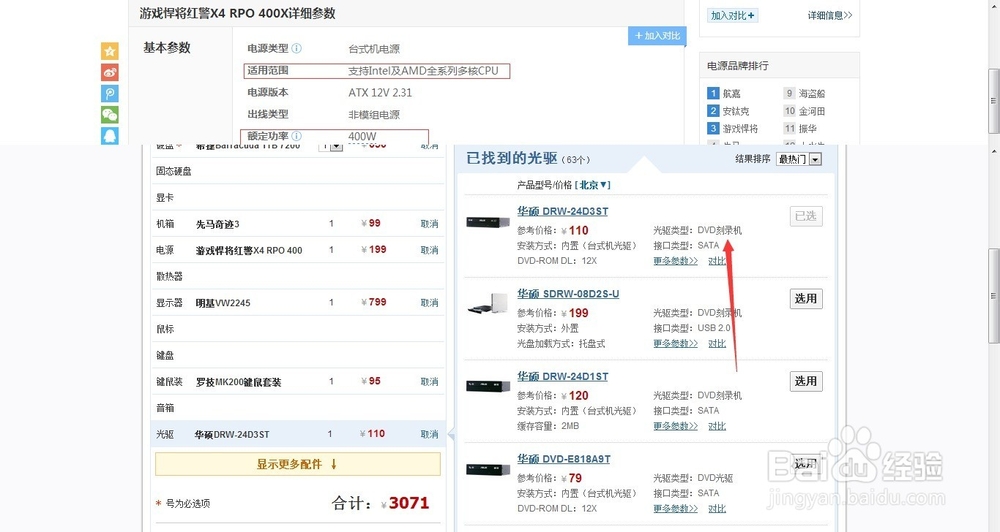
Task: Click 选用 for 华硕 SDRW-08D2S-U
Action: pyautogui.click(x=806, y=299)
